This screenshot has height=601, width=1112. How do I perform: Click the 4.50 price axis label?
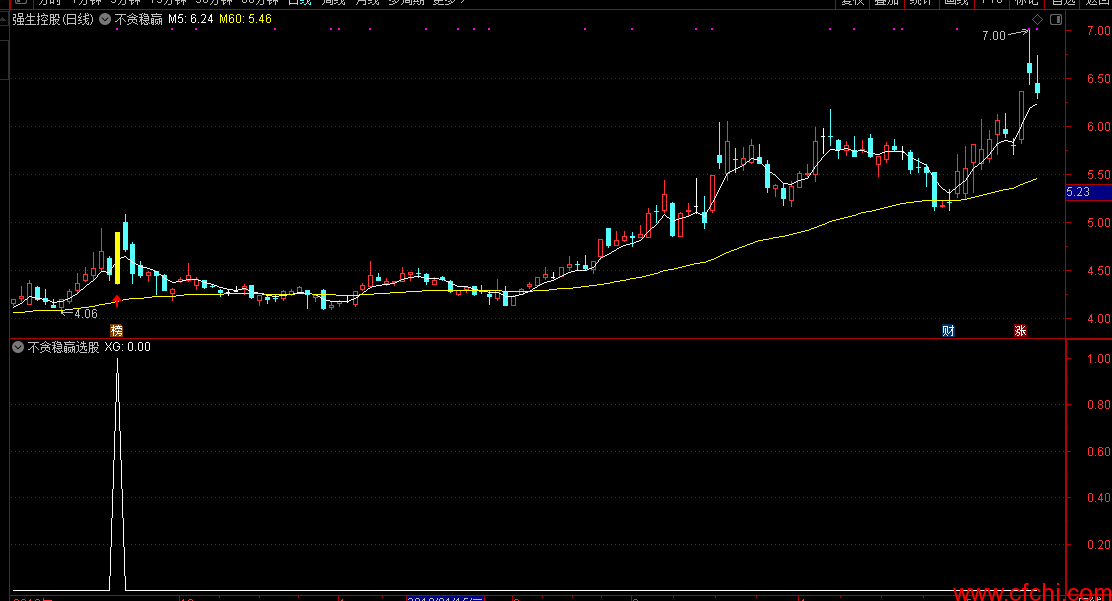(1099, 271)
